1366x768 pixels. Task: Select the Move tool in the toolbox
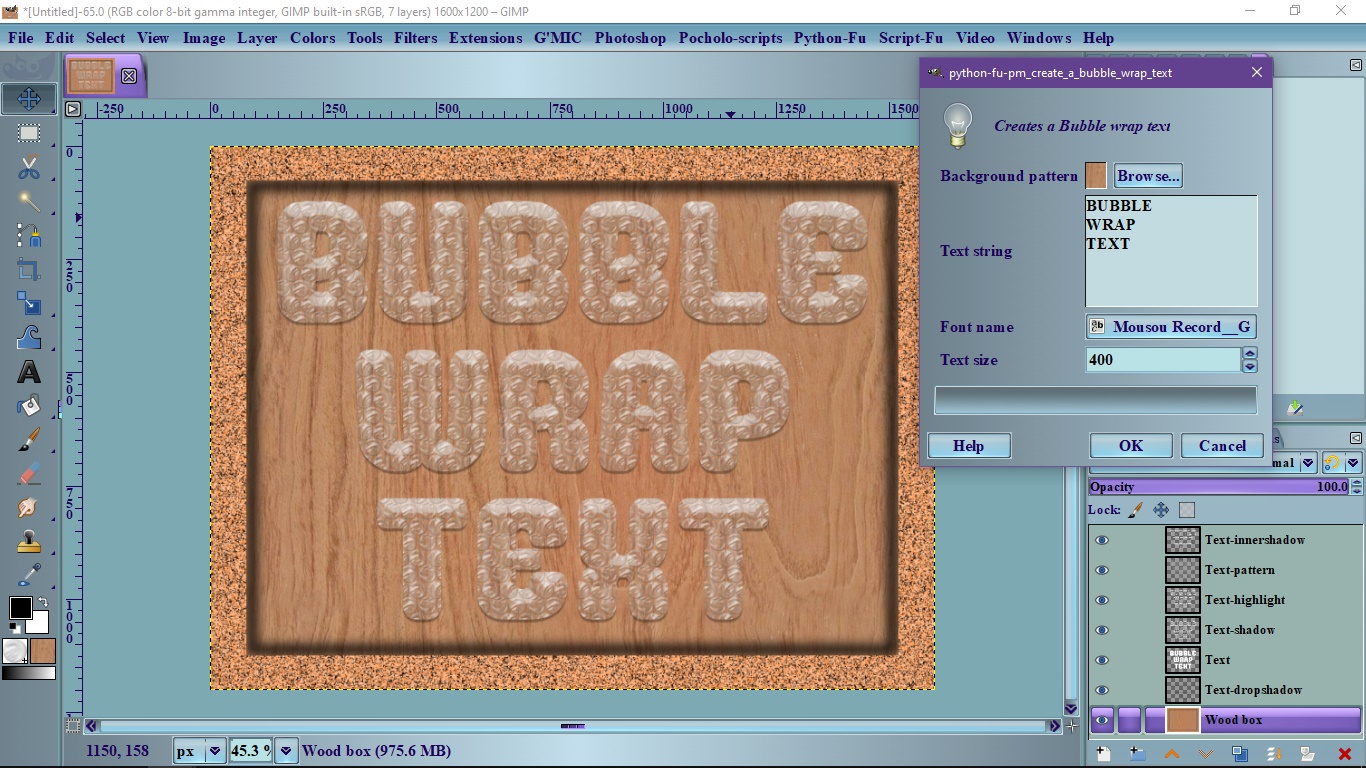coord(29,99)
